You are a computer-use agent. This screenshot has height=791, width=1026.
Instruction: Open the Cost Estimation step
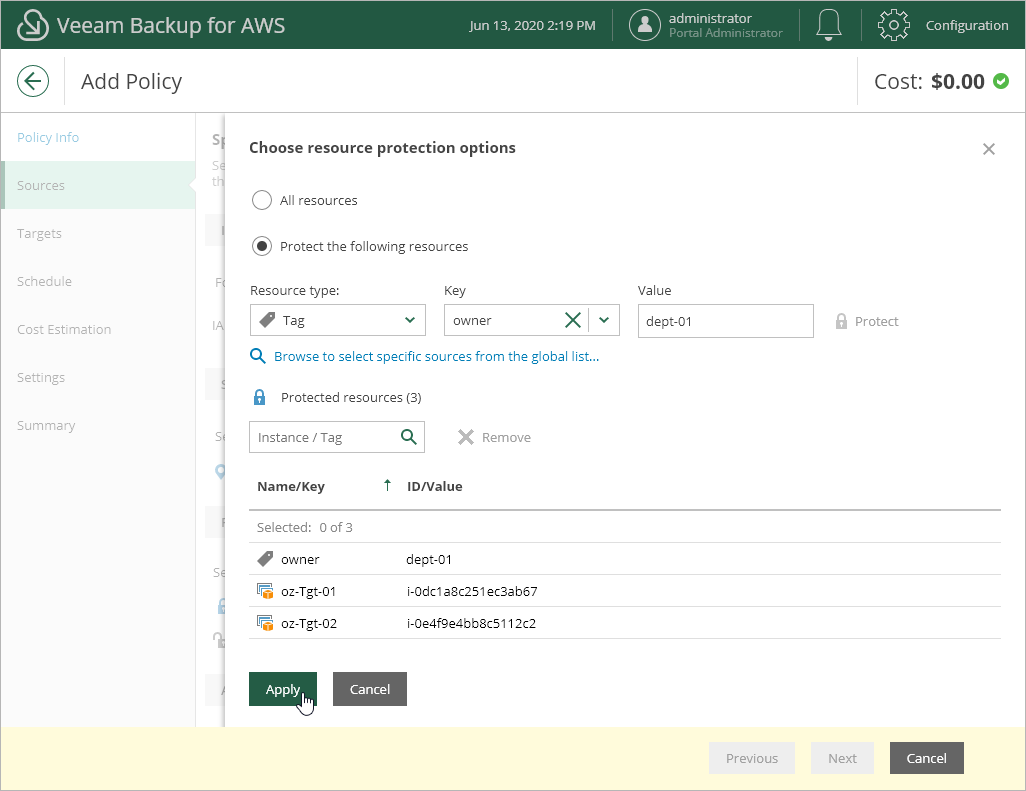point(98,329)
